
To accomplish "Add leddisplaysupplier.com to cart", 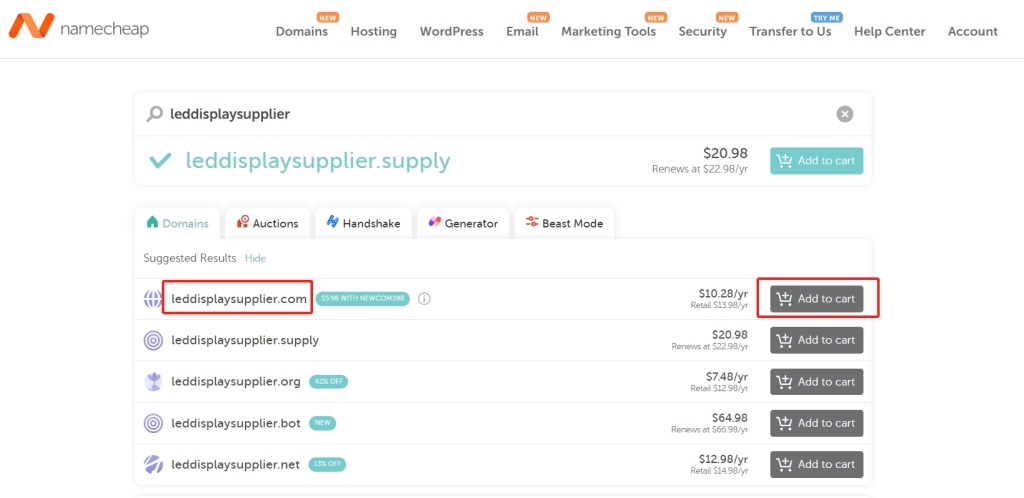I will (816, 299).
